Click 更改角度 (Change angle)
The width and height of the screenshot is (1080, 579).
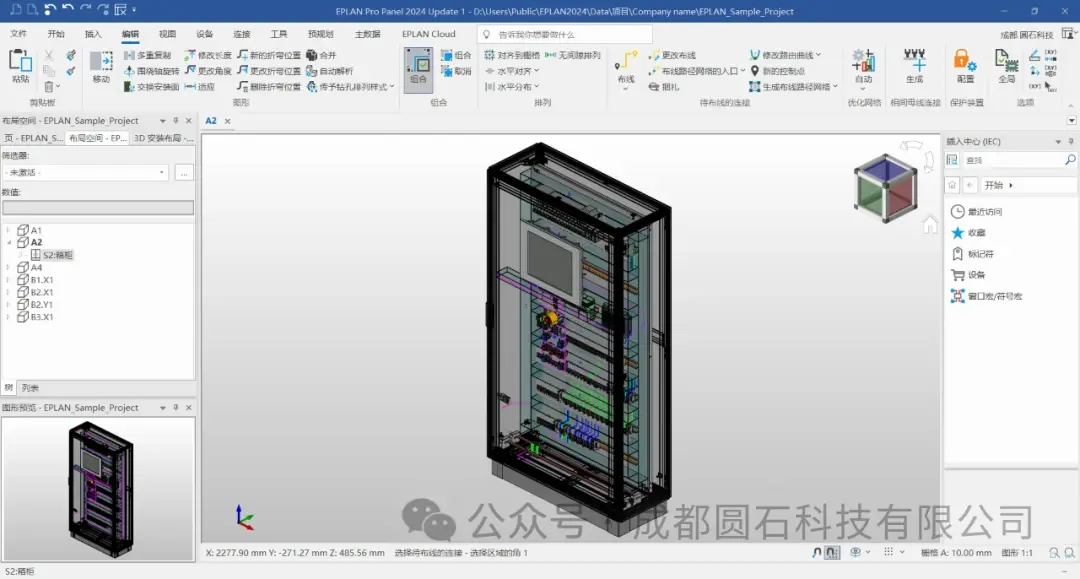pyautogui.click(x=208, y=71)
